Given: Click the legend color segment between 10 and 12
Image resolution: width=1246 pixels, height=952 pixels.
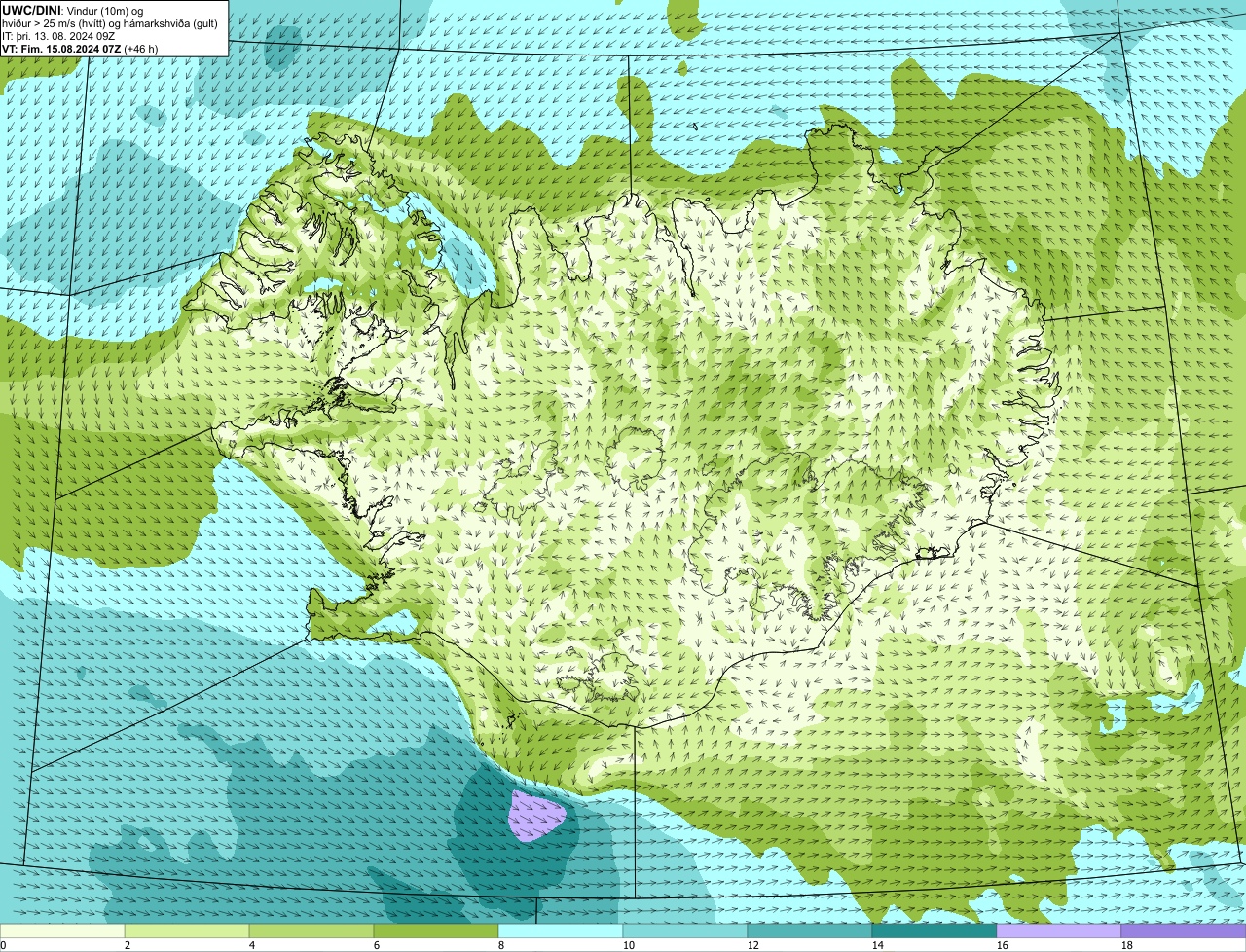Looking at the screenshot, I should [685, 932].
